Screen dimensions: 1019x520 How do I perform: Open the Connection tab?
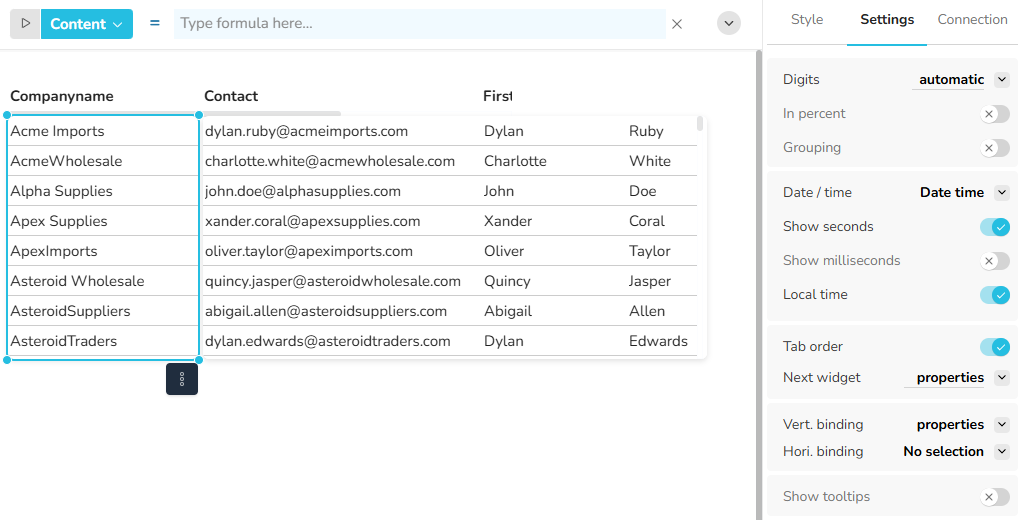click(x=972, y=20)
